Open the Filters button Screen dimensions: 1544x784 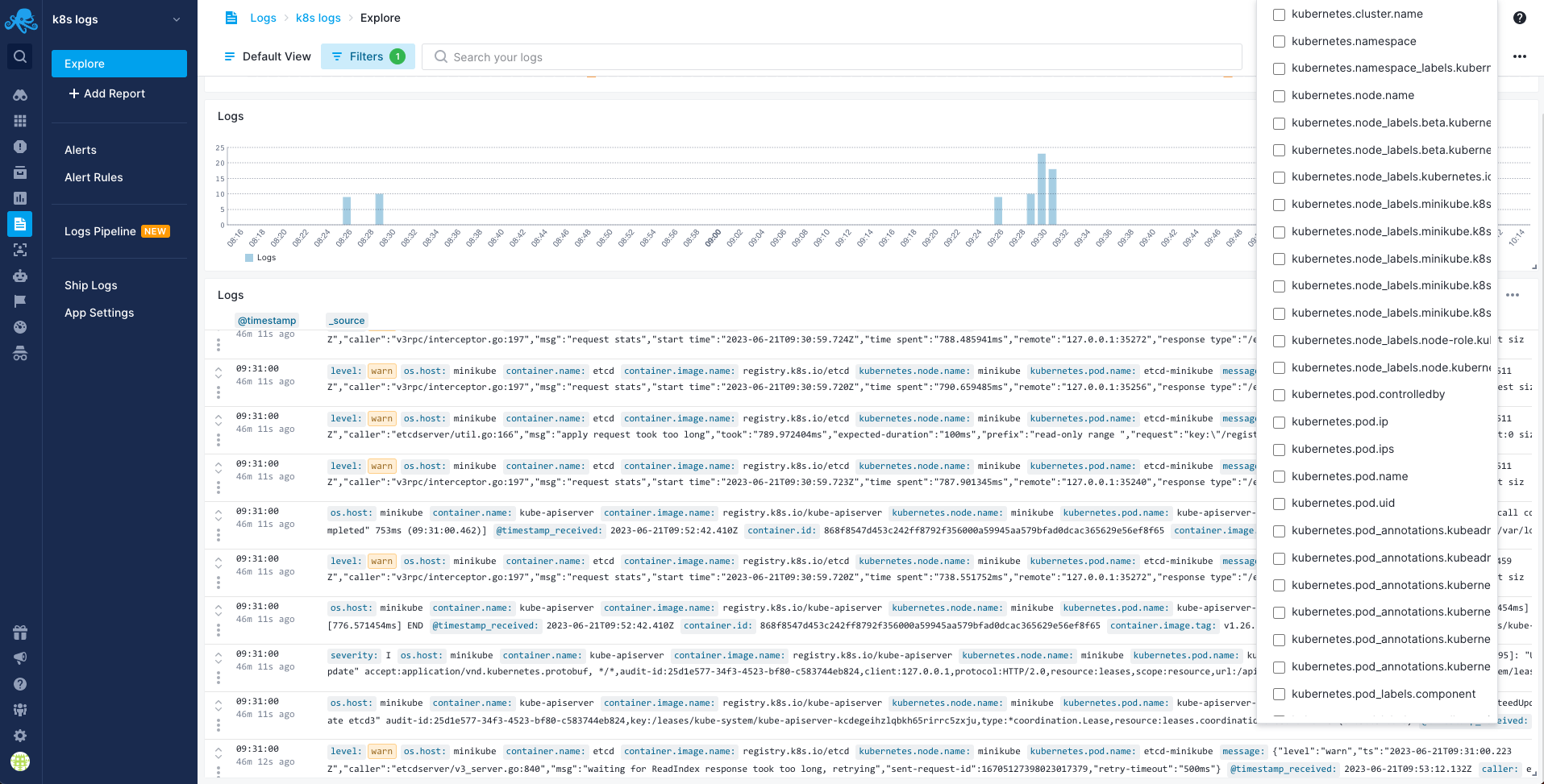pyautogui.click(x=368, y=56)
